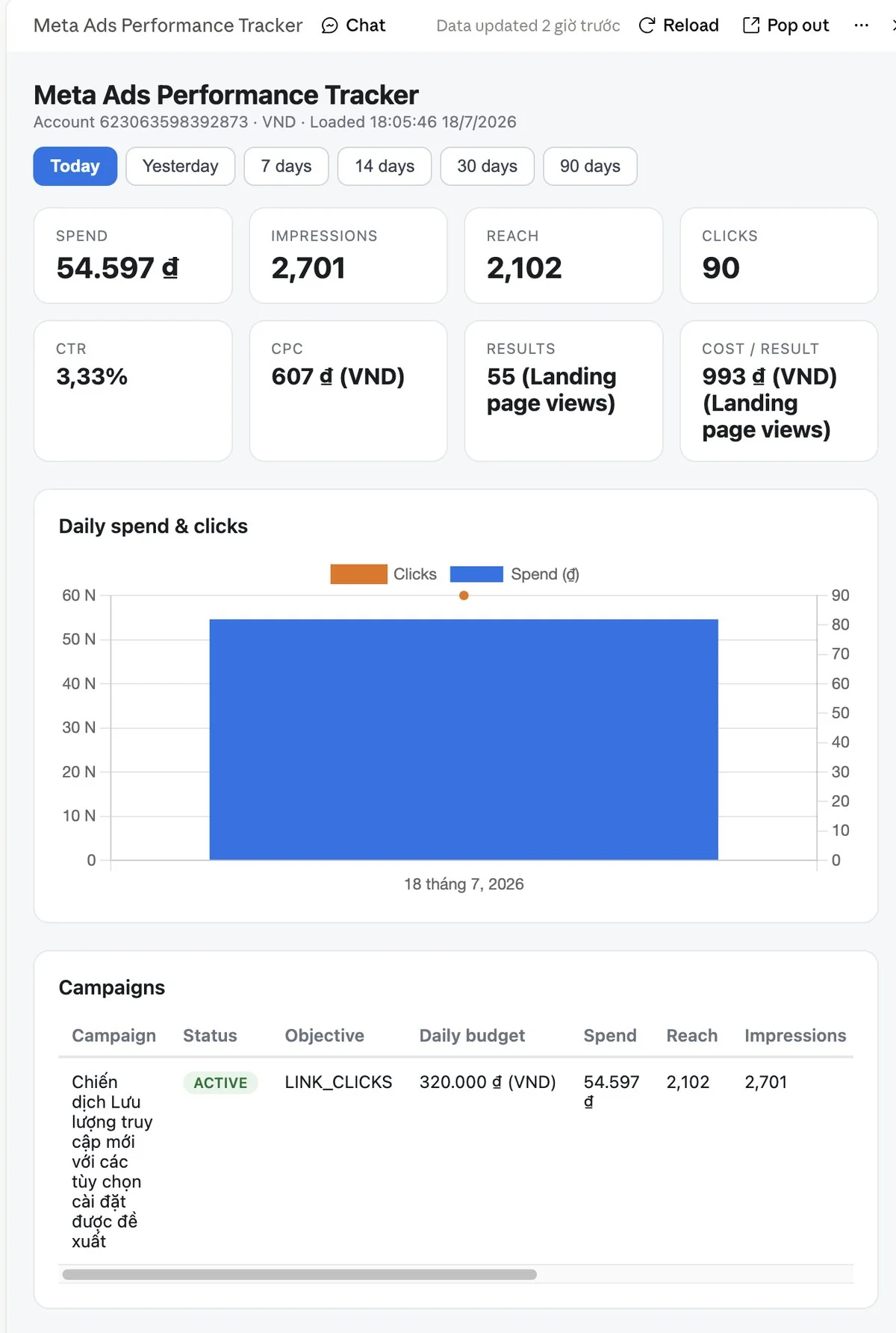Click the CTR value 3,33%
The height and width of the screenshot is (1333, 896).
click(x=92, y=376)
